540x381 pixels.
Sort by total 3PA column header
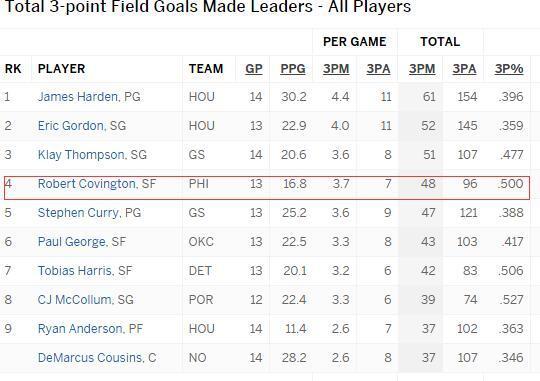tap(464, 69)
